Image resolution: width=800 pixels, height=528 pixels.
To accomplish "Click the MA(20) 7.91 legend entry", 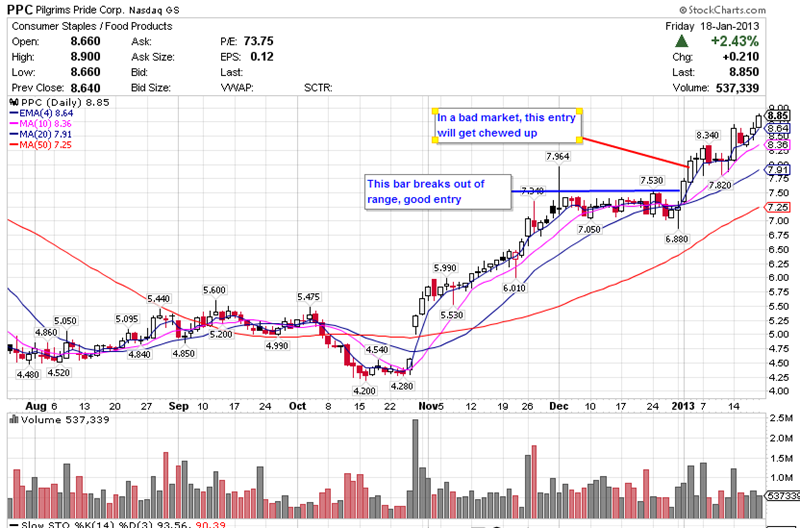I will [40, 135].
